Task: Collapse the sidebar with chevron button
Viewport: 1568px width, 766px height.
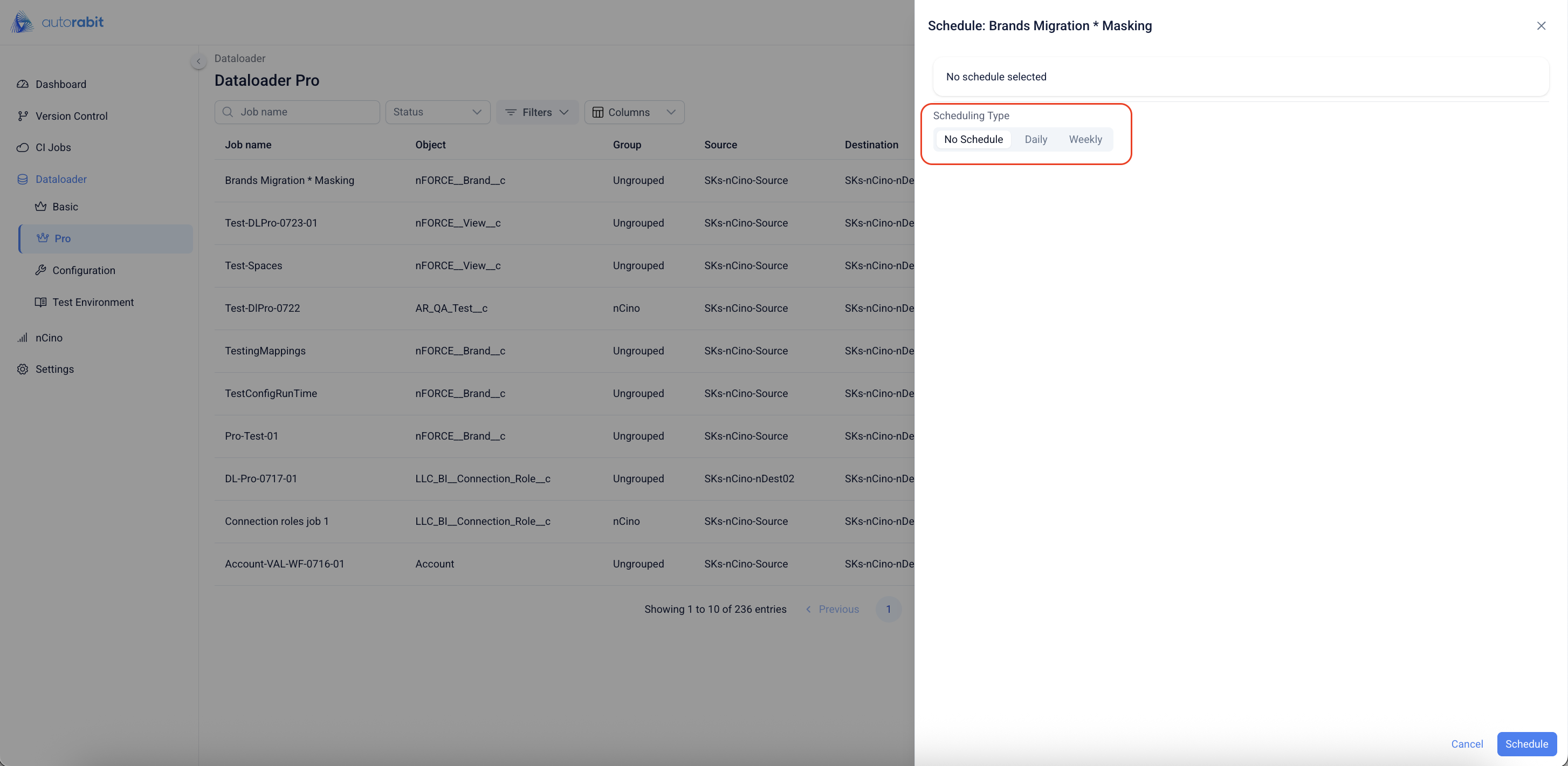Action: pos(198,61)
